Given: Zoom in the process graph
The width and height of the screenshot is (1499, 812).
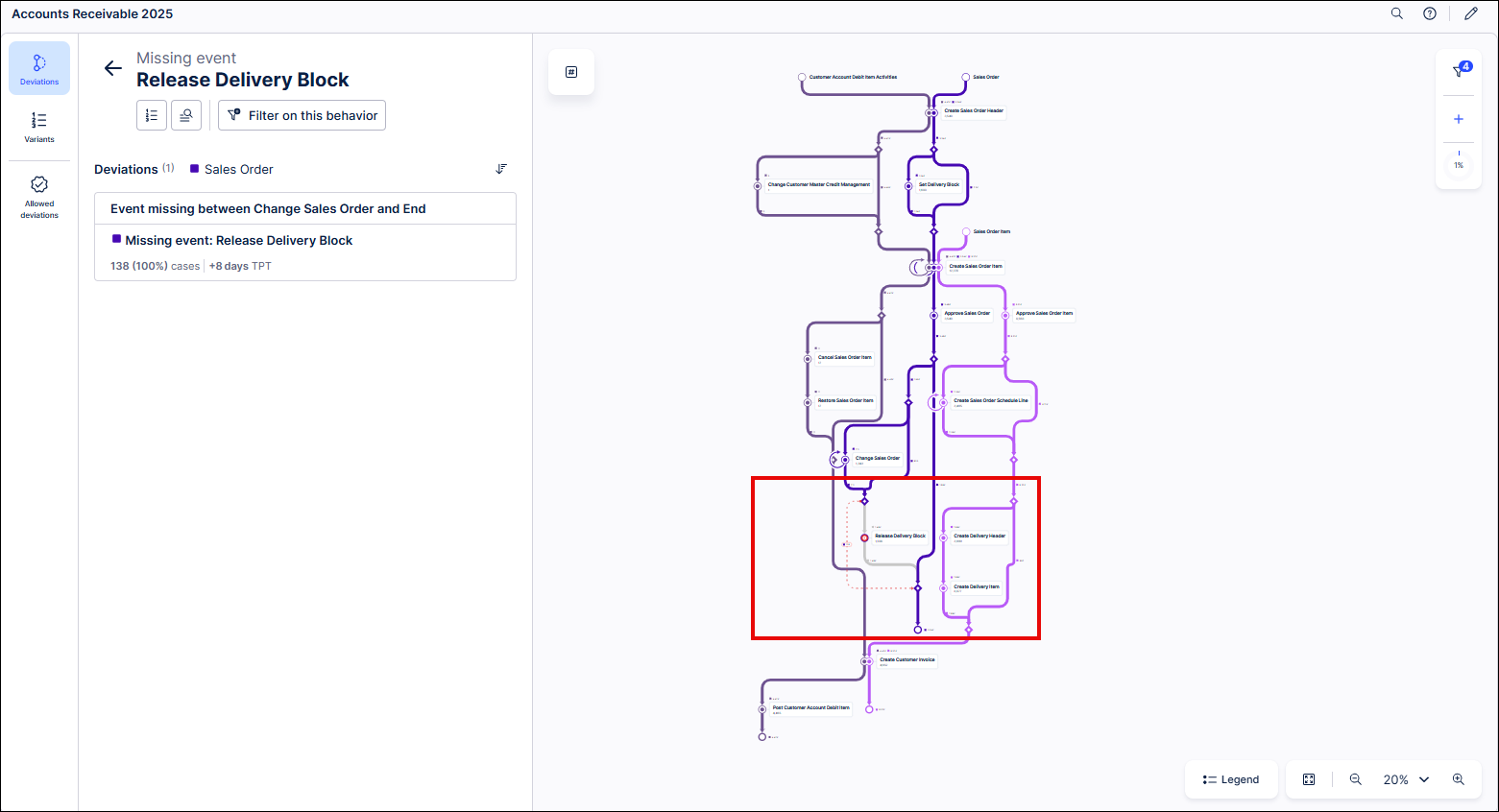Looking at the screenshot, I should pos(1459,779).
